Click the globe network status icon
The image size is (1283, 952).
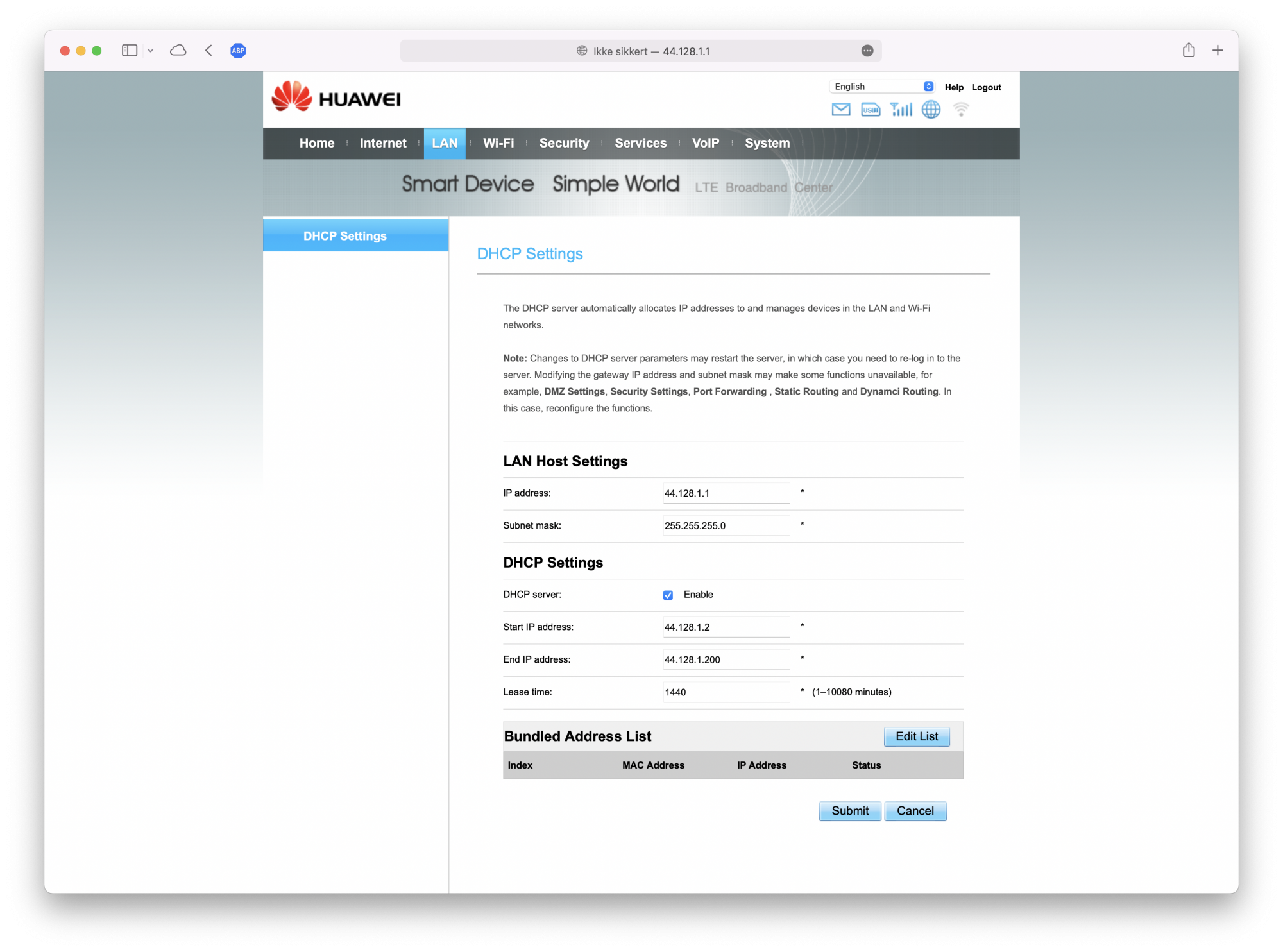coord(931,110)
